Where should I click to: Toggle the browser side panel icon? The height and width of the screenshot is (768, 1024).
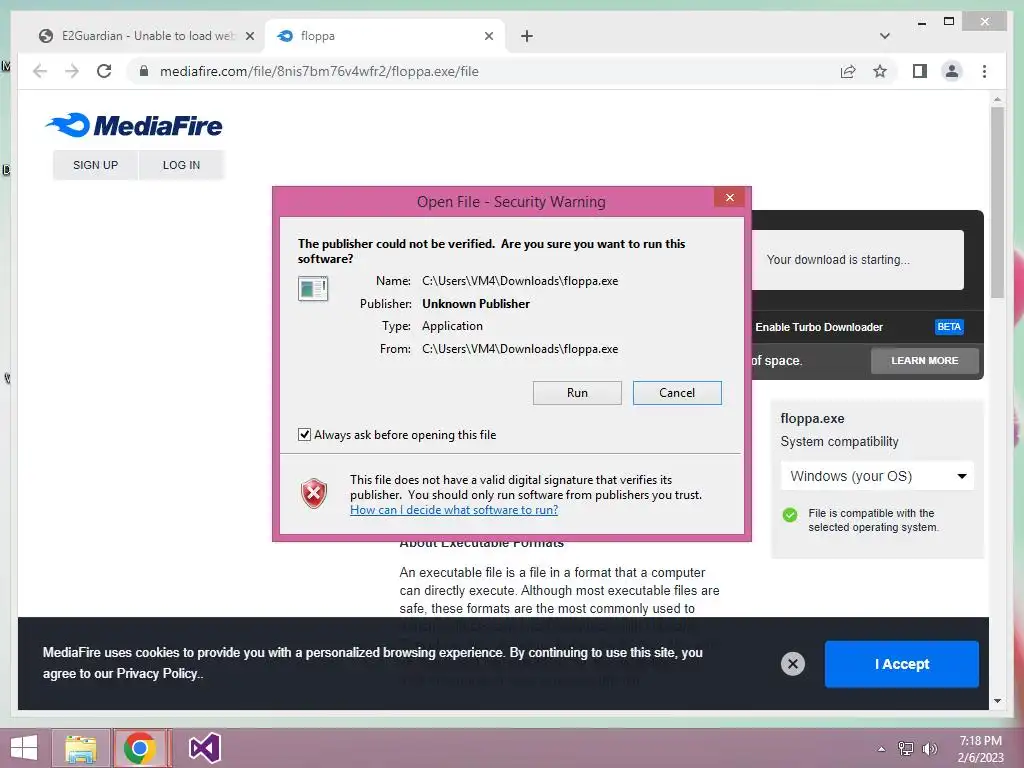click(920, 71)
